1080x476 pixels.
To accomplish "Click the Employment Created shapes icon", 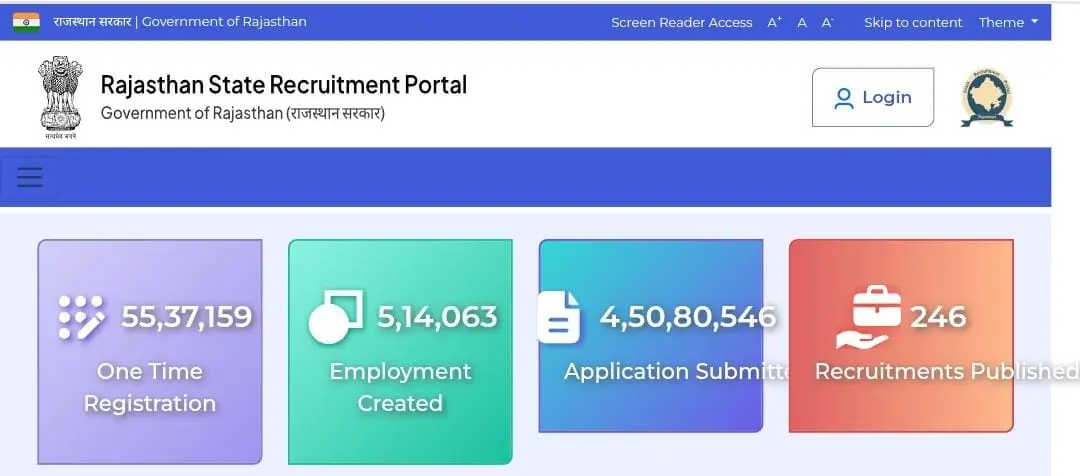I will pos(335,317).
